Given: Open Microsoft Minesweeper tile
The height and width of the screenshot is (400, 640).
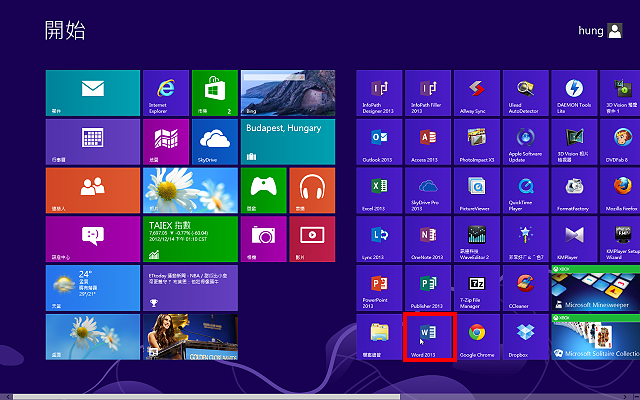Looking at the screenshot, I should point(596,288).
